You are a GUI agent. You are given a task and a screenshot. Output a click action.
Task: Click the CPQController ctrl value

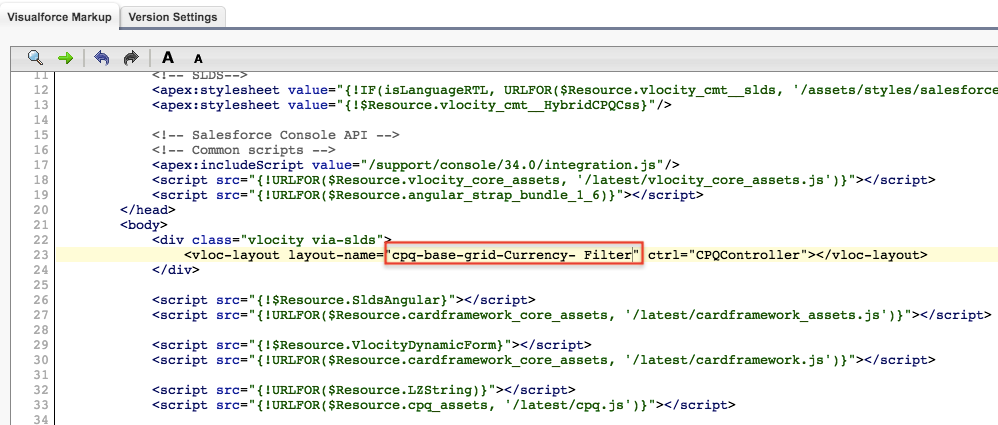click(748, 255)
